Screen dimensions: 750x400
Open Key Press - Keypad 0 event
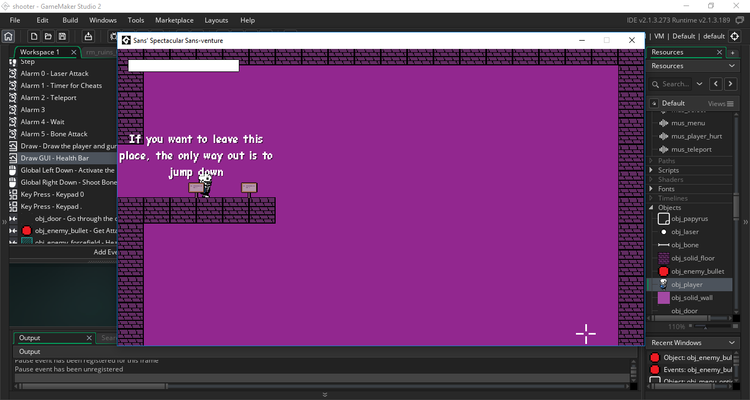(52, 194)
